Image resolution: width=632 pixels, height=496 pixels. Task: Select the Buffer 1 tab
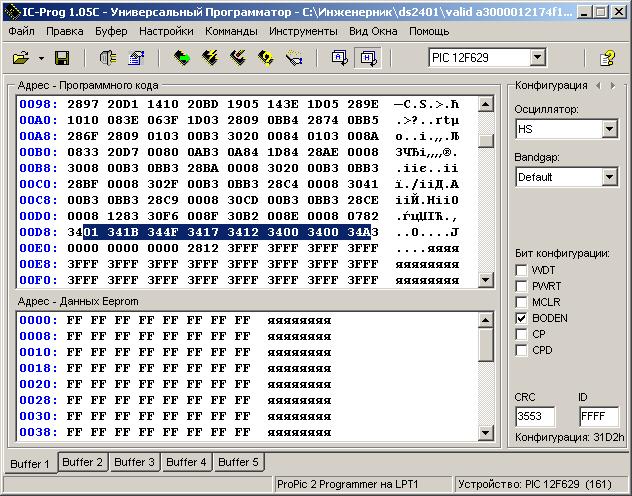coord(30,464)
